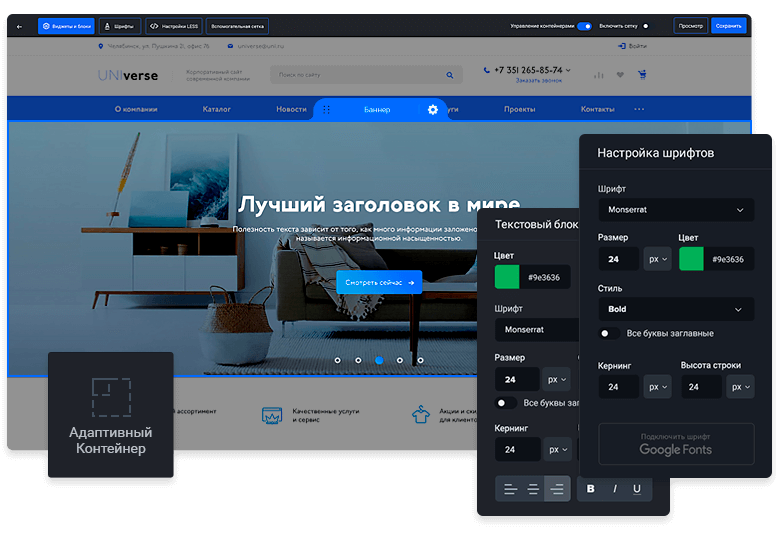
Task: Click the Адаптивный Контейнер dashed container icon
Action: [111, 397]
